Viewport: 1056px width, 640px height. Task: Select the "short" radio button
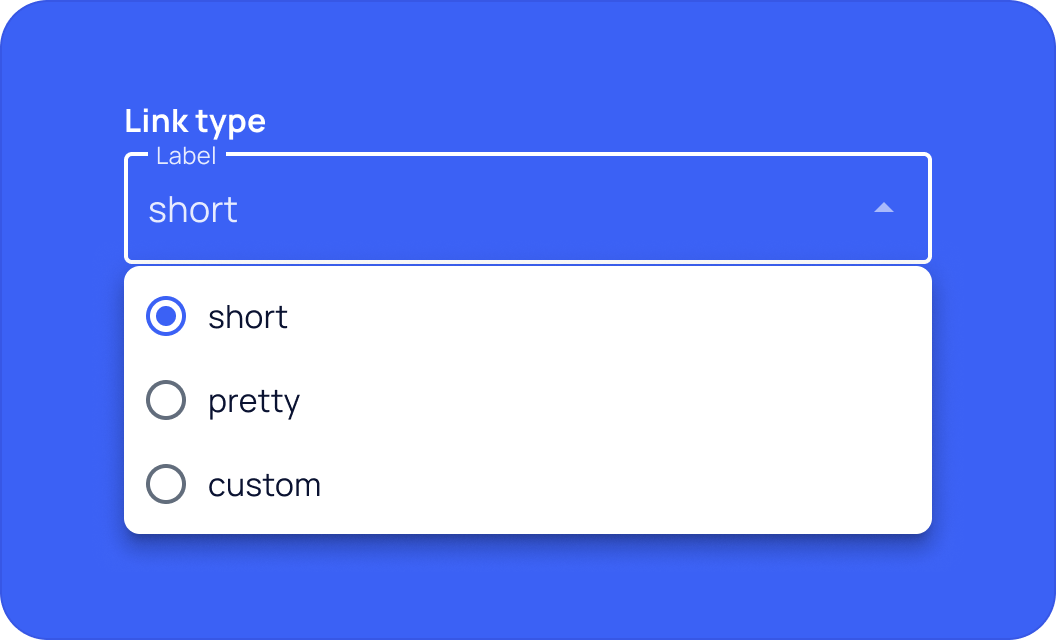tap(166, 317)
